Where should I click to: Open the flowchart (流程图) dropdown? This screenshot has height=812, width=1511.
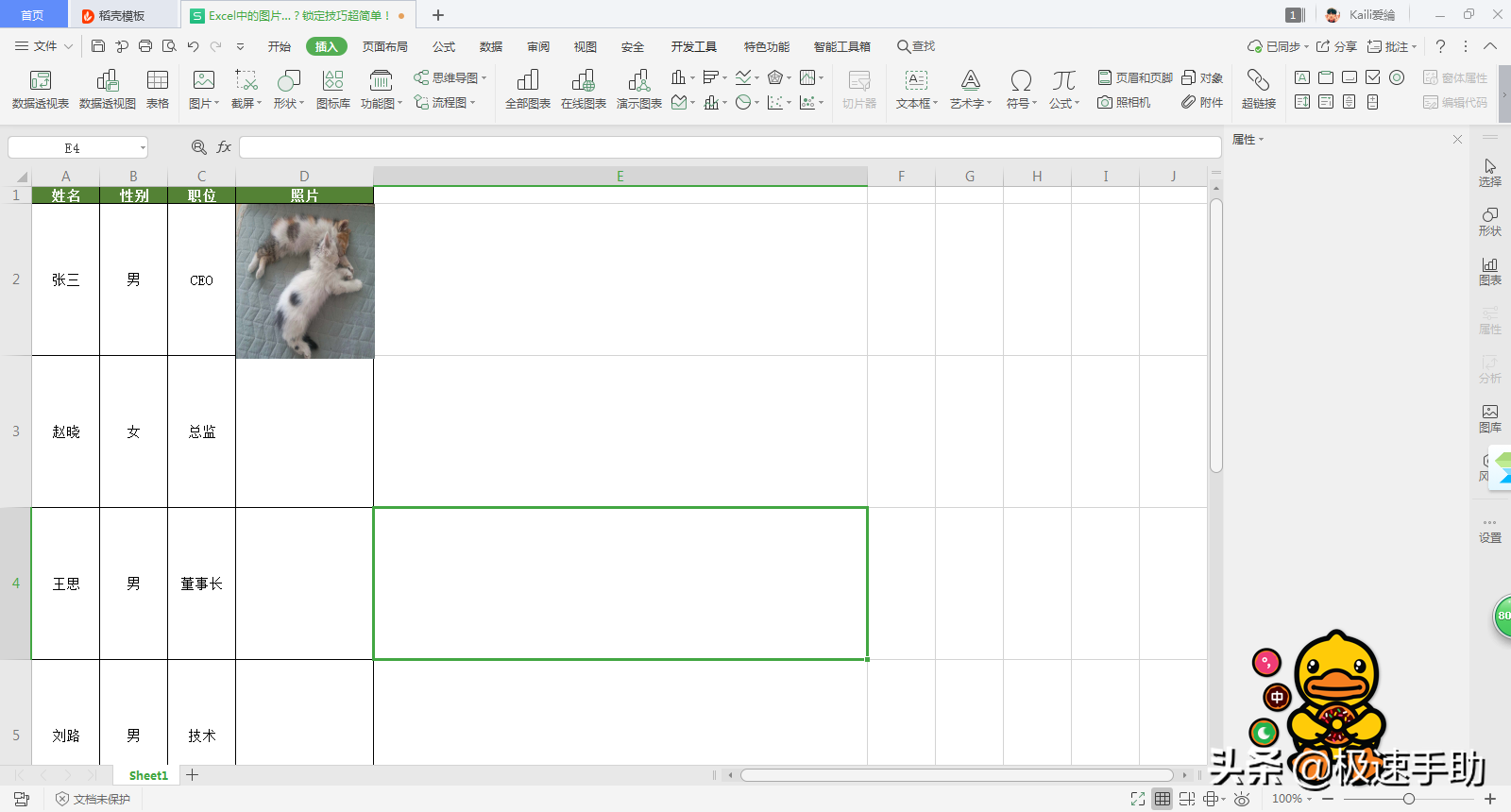tap(445, 102)
